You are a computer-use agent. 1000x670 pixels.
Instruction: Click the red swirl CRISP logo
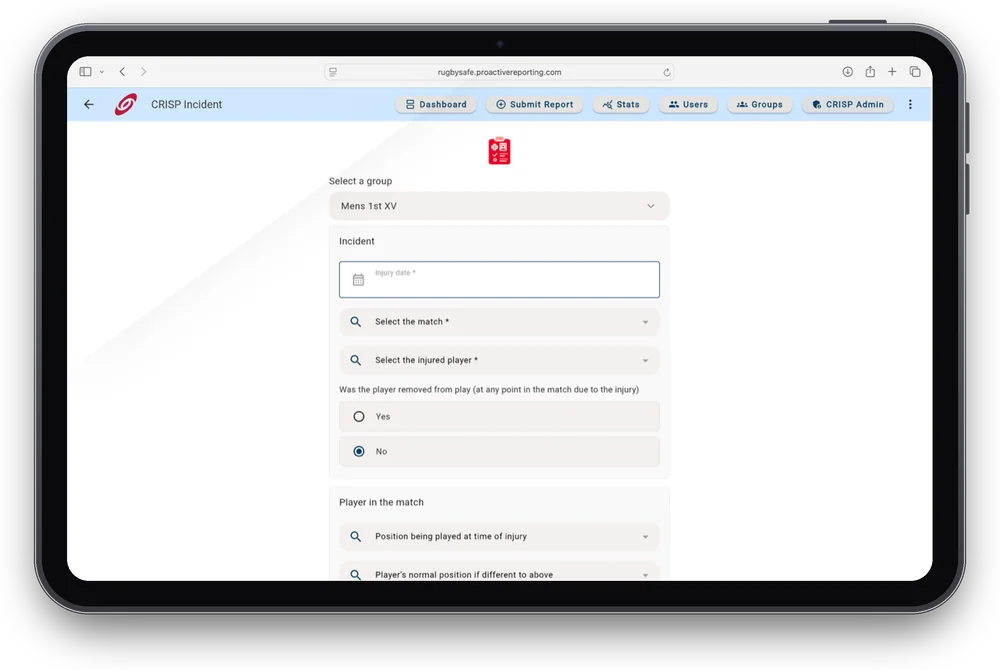click(x=126, y=104)
